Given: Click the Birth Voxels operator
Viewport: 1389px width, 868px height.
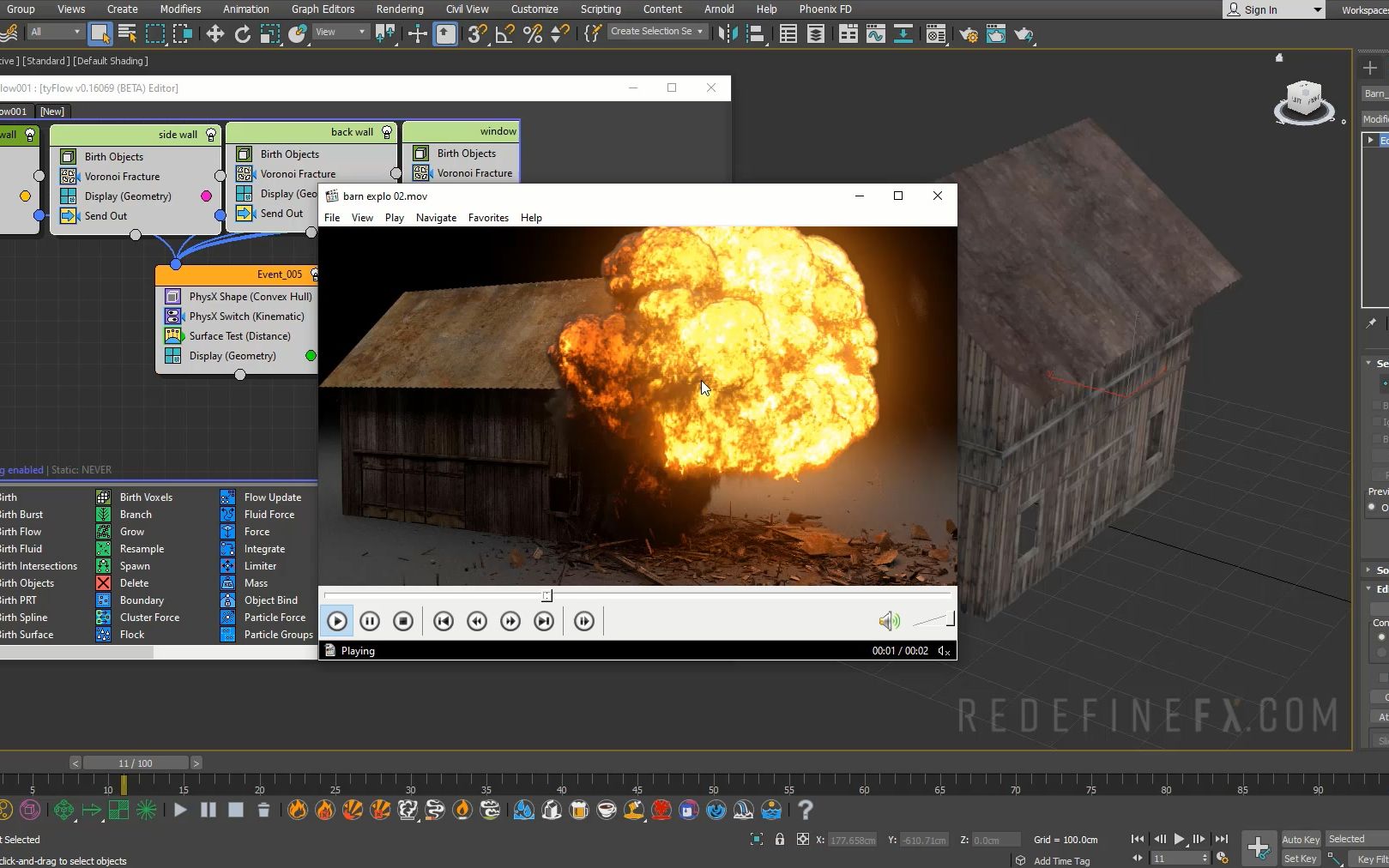Looking at the screenshot, I should pyautogui.click(x=146, y=497).
